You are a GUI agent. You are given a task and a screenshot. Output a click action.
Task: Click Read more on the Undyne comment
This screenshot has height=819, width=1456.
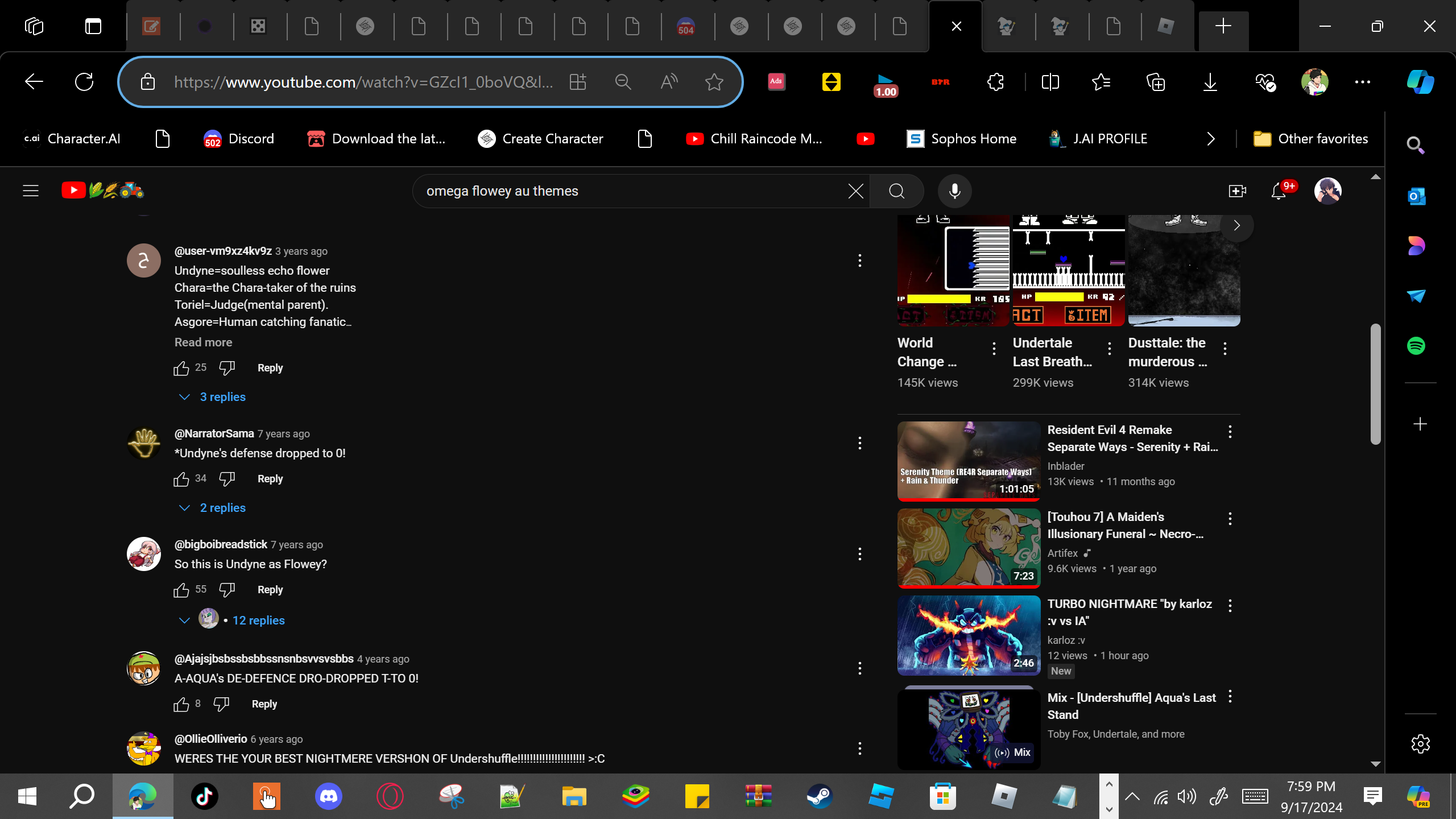(x=203, y=342)
